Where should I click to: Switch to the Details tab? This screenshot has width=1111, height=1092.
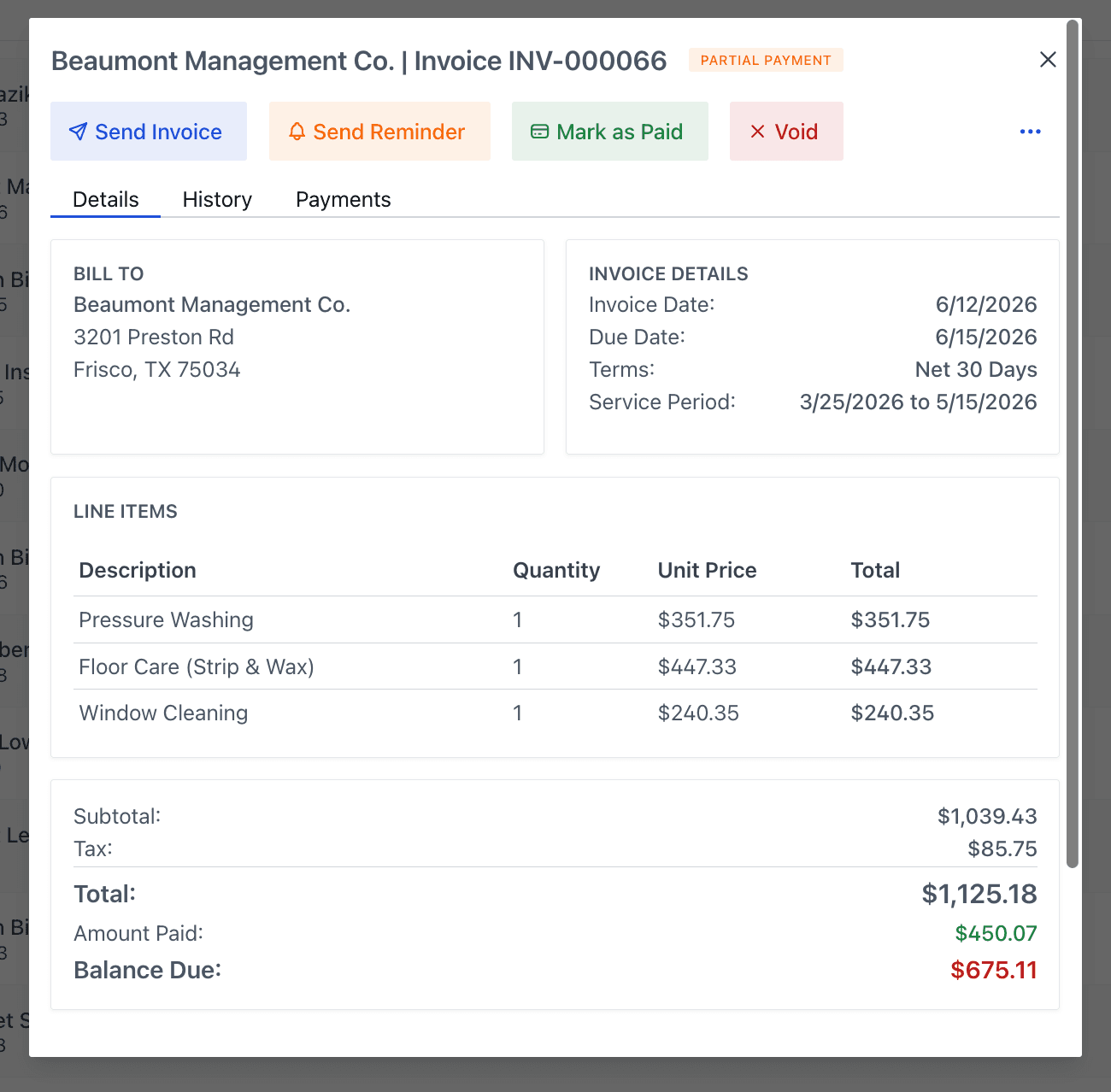106,199
